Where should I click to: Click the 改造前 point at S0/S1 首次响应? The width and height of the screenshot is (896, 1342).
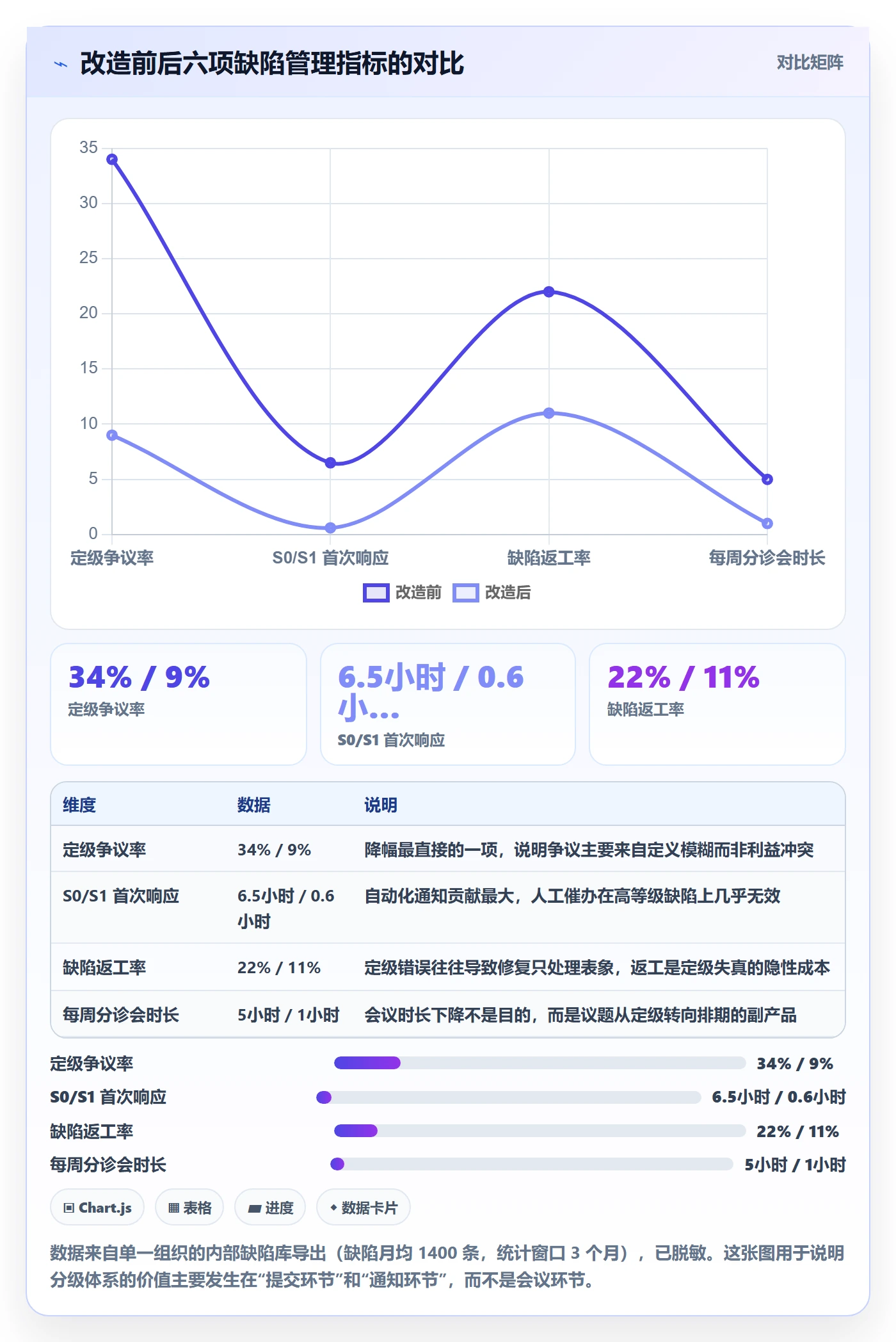tap(330, 463)
